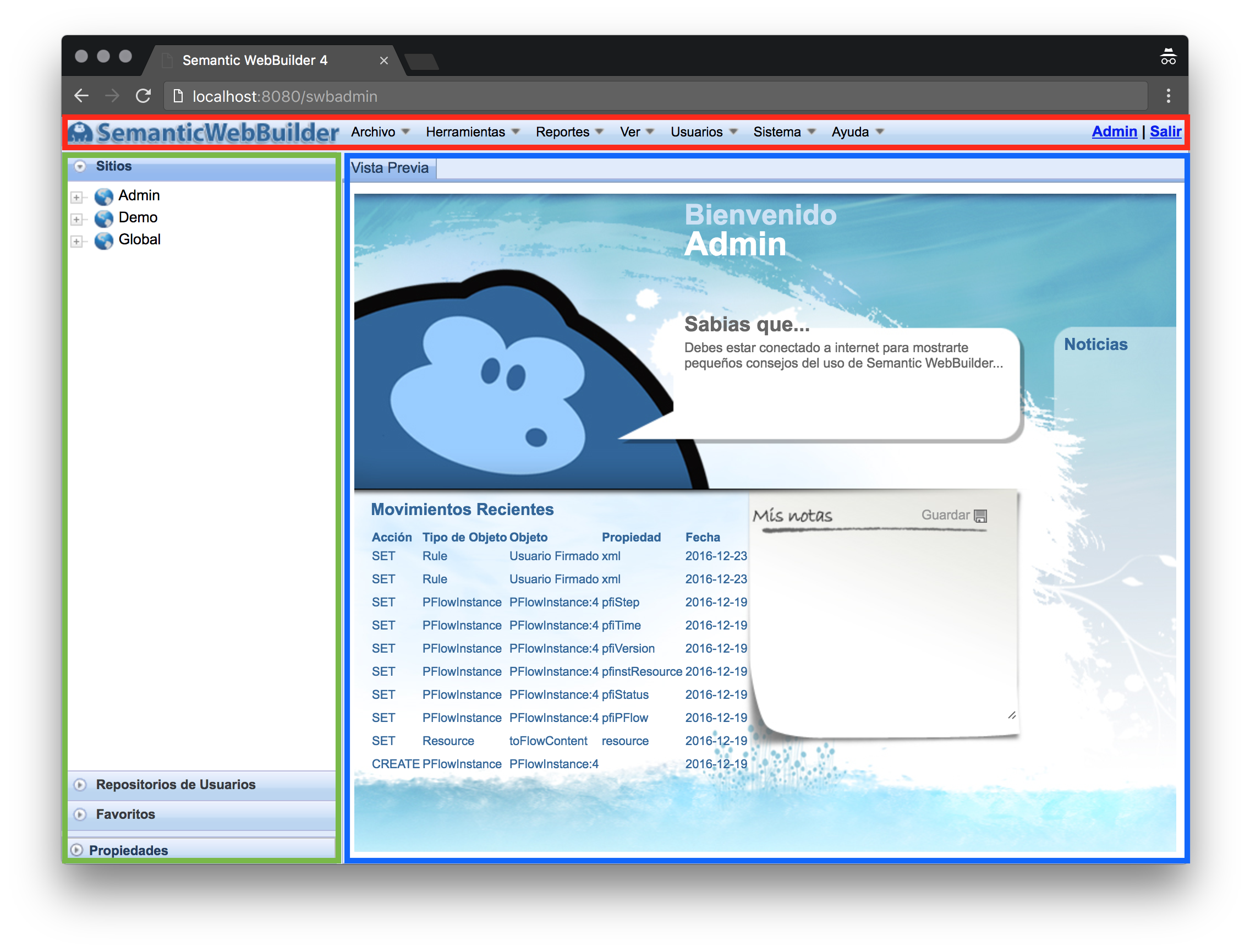Expand the Admin tree node

pyautogui.click(x=76, y=197)
